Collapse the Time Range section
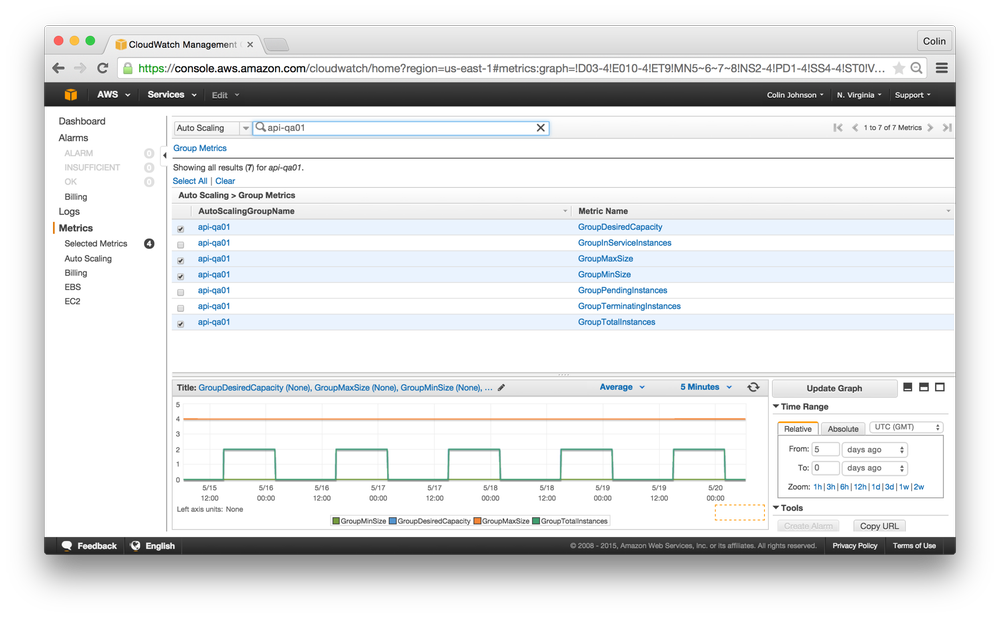This screenshot has width=1000, height=618. [776, 406]
